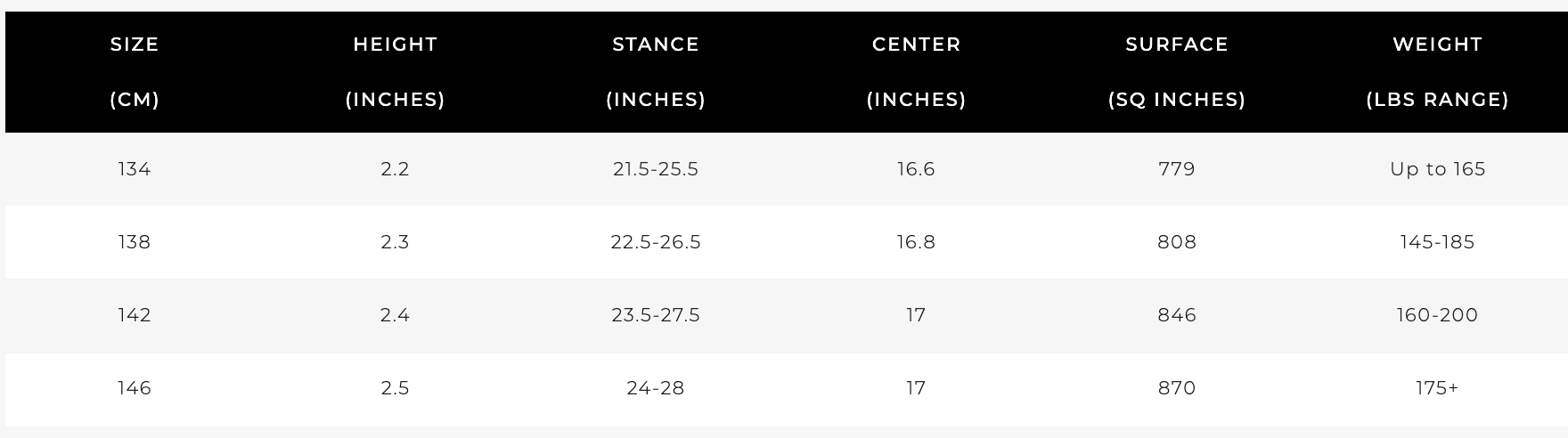Viewport: 1568px width, 438px height.
Task: Click the 175+ weight cell
Action: tap(1437, 388)
